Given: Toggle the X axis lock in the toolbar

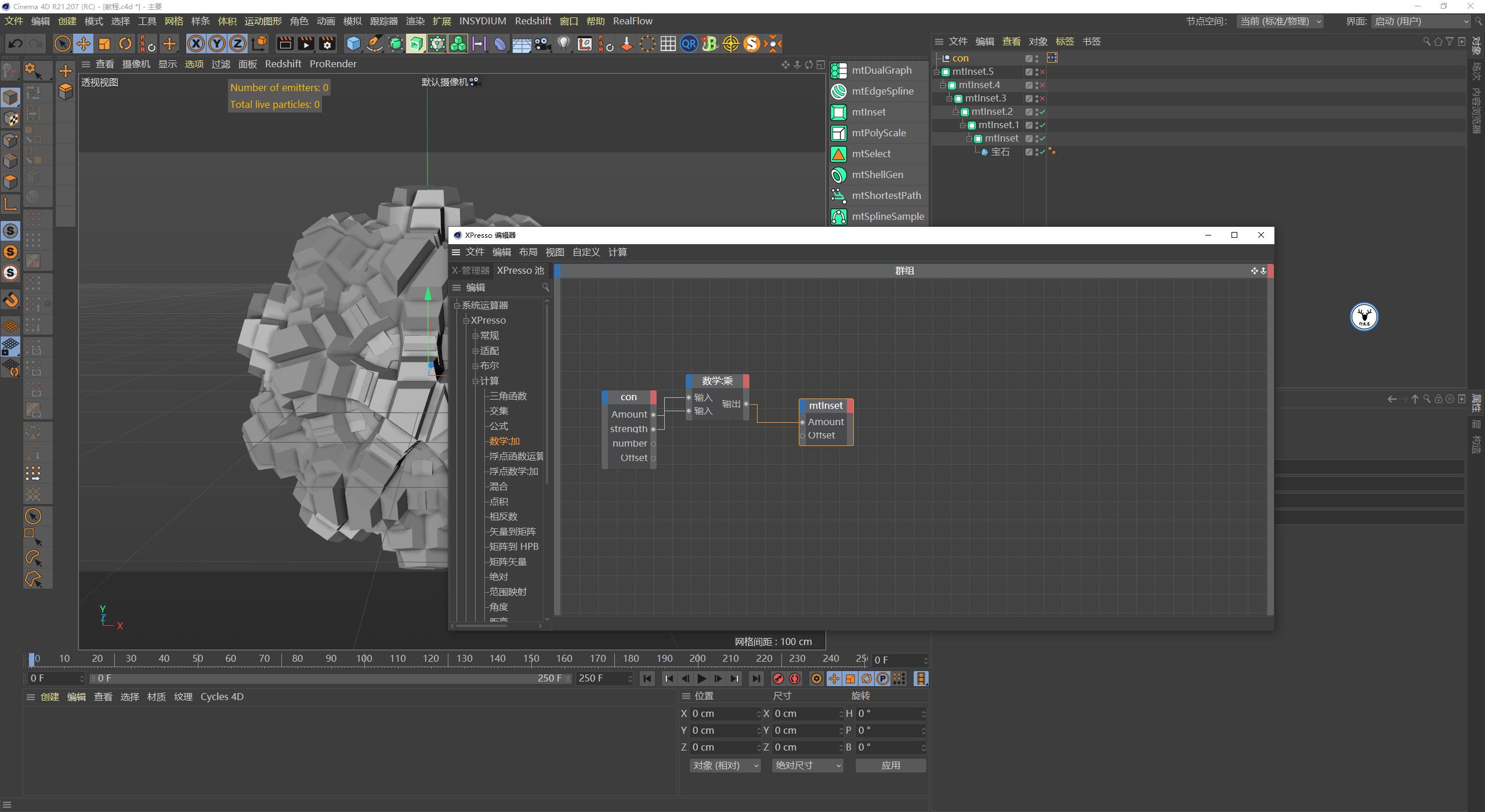Looking at the screenshot, I should 197,43.
